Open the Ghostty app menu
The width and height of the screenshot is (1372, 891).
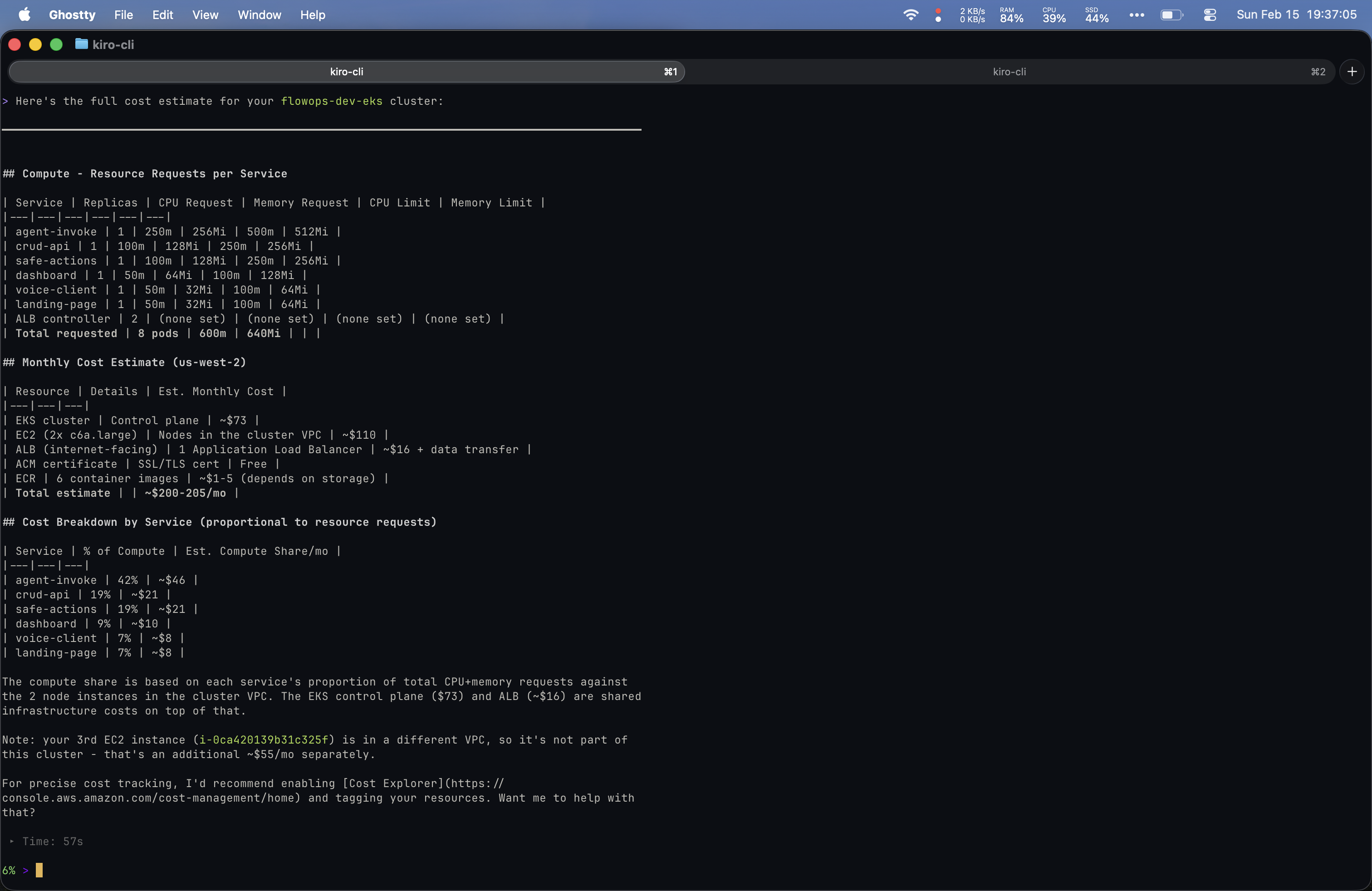pos(72,15)
